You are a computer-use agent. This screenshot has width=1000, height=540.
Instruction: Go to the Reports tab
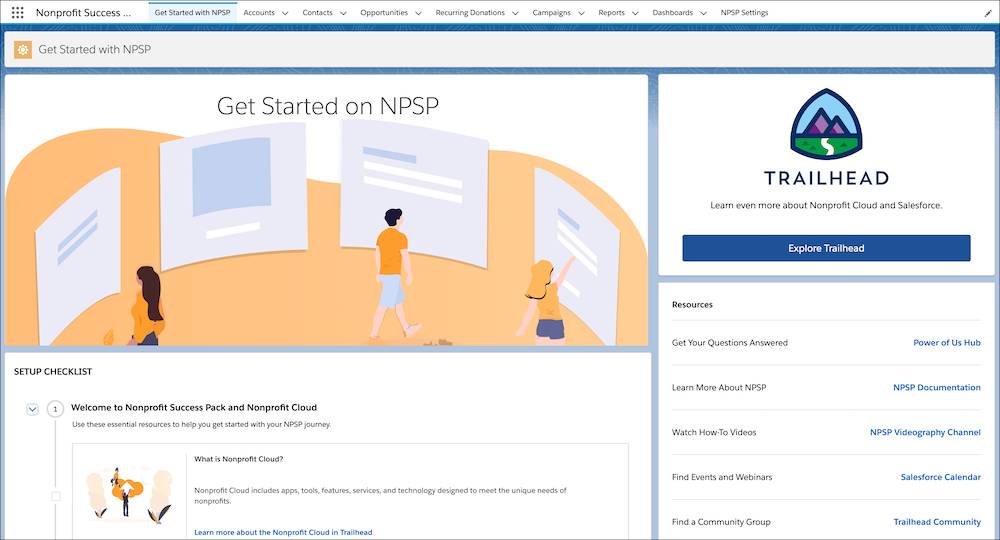(x=612, y=12)
